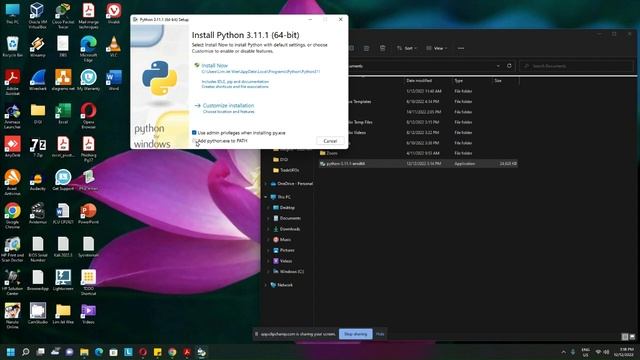Open Wireshark desktop icon

click(x=38, y=80)
